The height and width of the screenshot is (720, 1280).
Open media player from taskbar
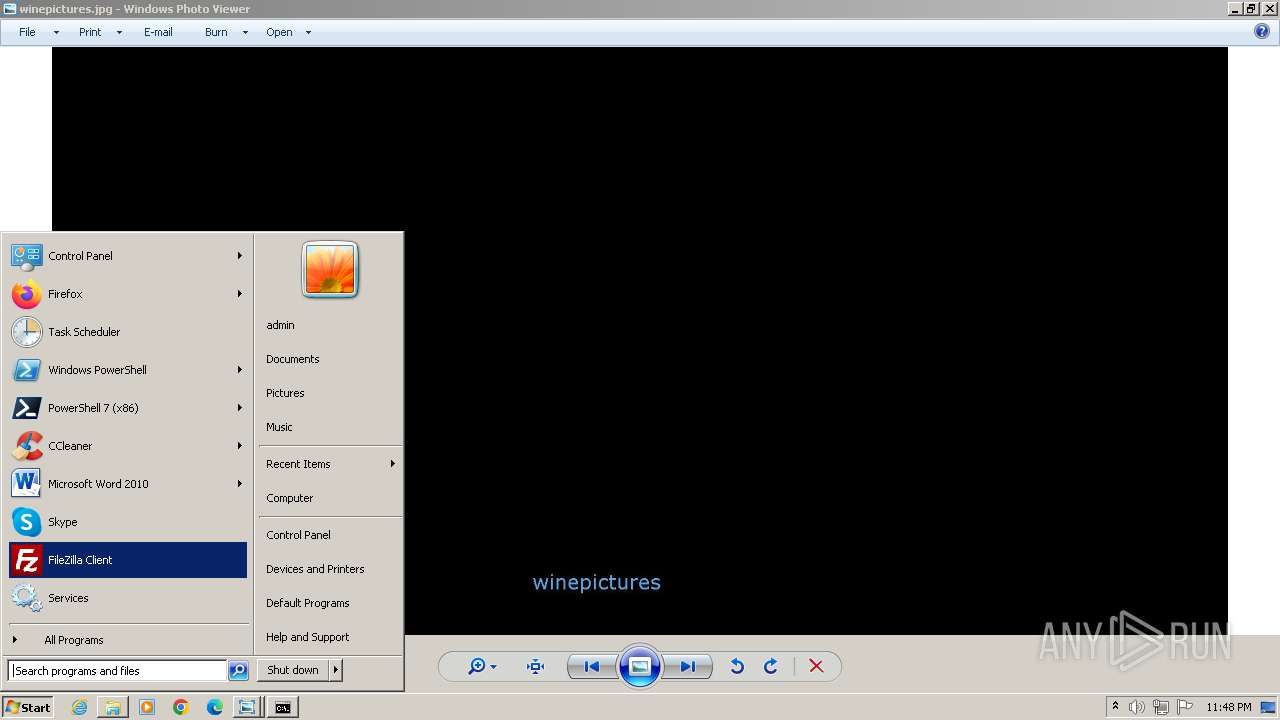click(147, 707)
